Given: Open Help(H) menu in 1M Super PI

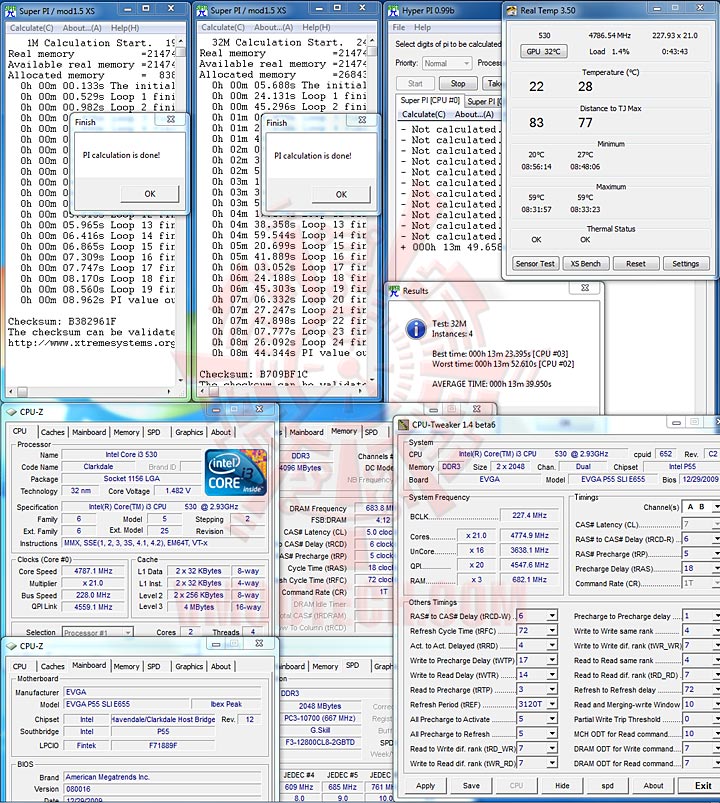Looking at the screenshot, I should click(x=125, y=28).
